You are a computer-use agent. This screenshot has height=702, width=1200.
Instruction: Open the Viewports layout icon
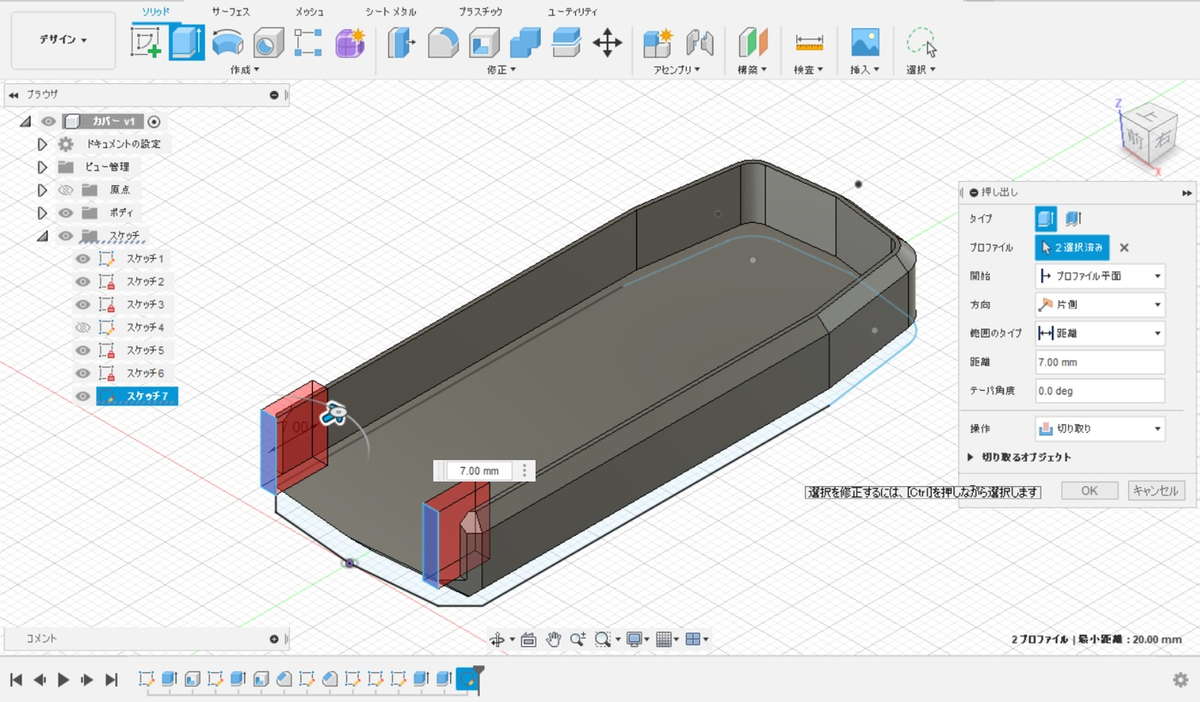click(x=693, y=639)
